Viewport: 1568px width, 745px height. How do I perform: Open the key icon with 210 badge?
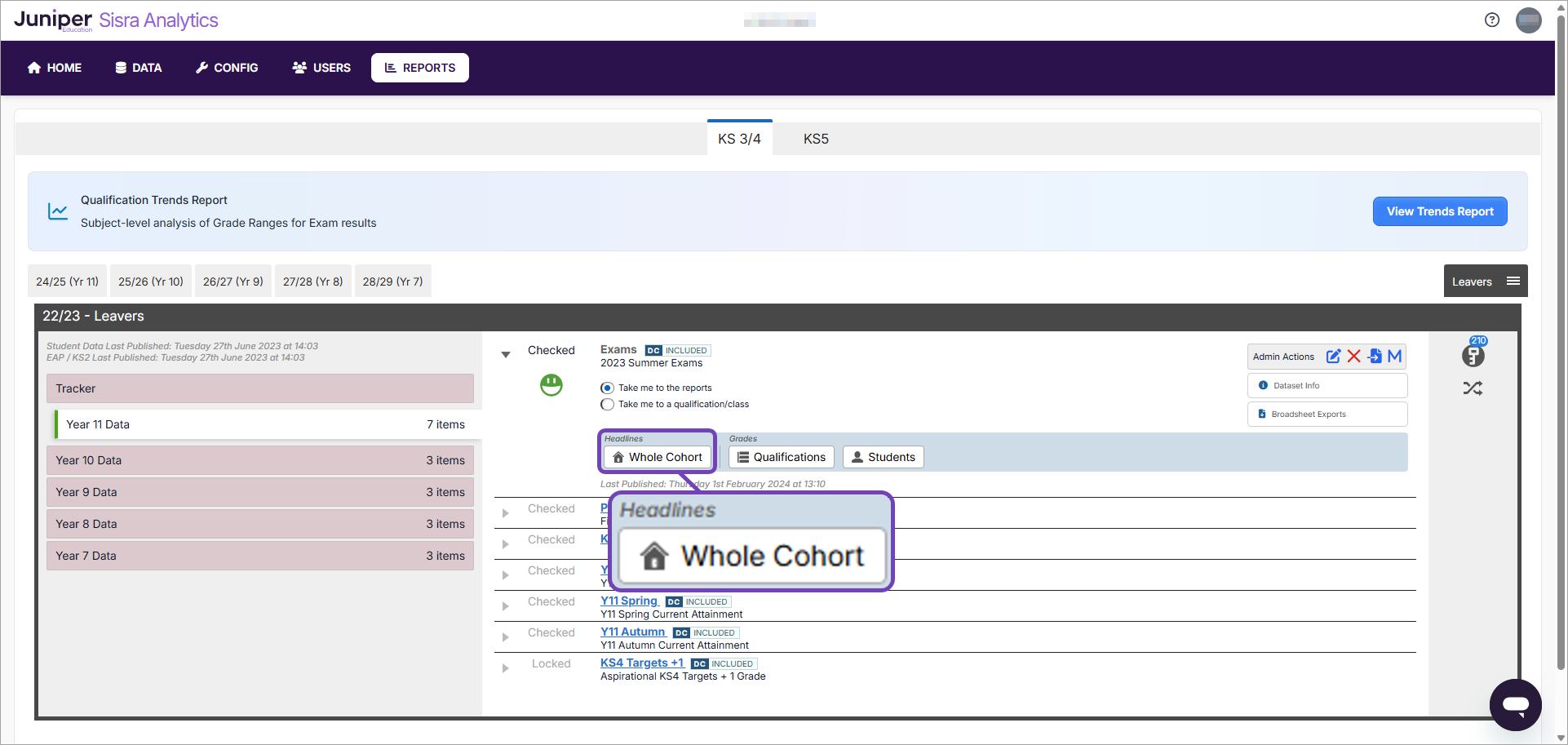[x=1473, y=355]
